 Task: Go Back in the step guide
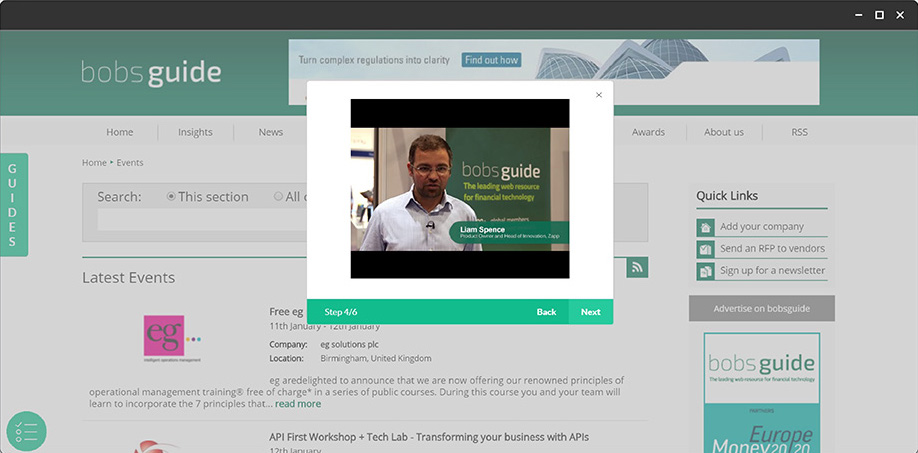coord(546,312)
